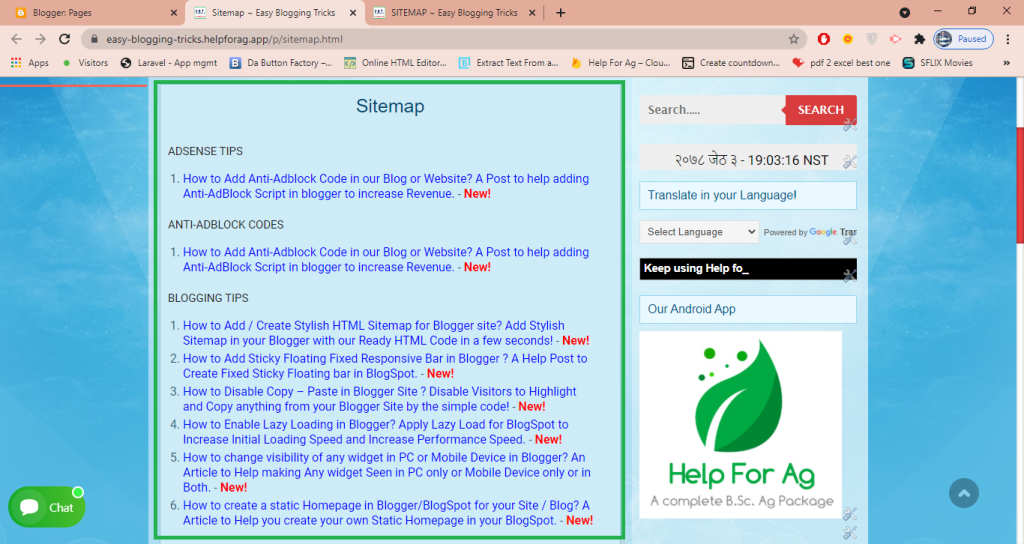Click the scroll-to-top arrow button

[x=964, y=493]
